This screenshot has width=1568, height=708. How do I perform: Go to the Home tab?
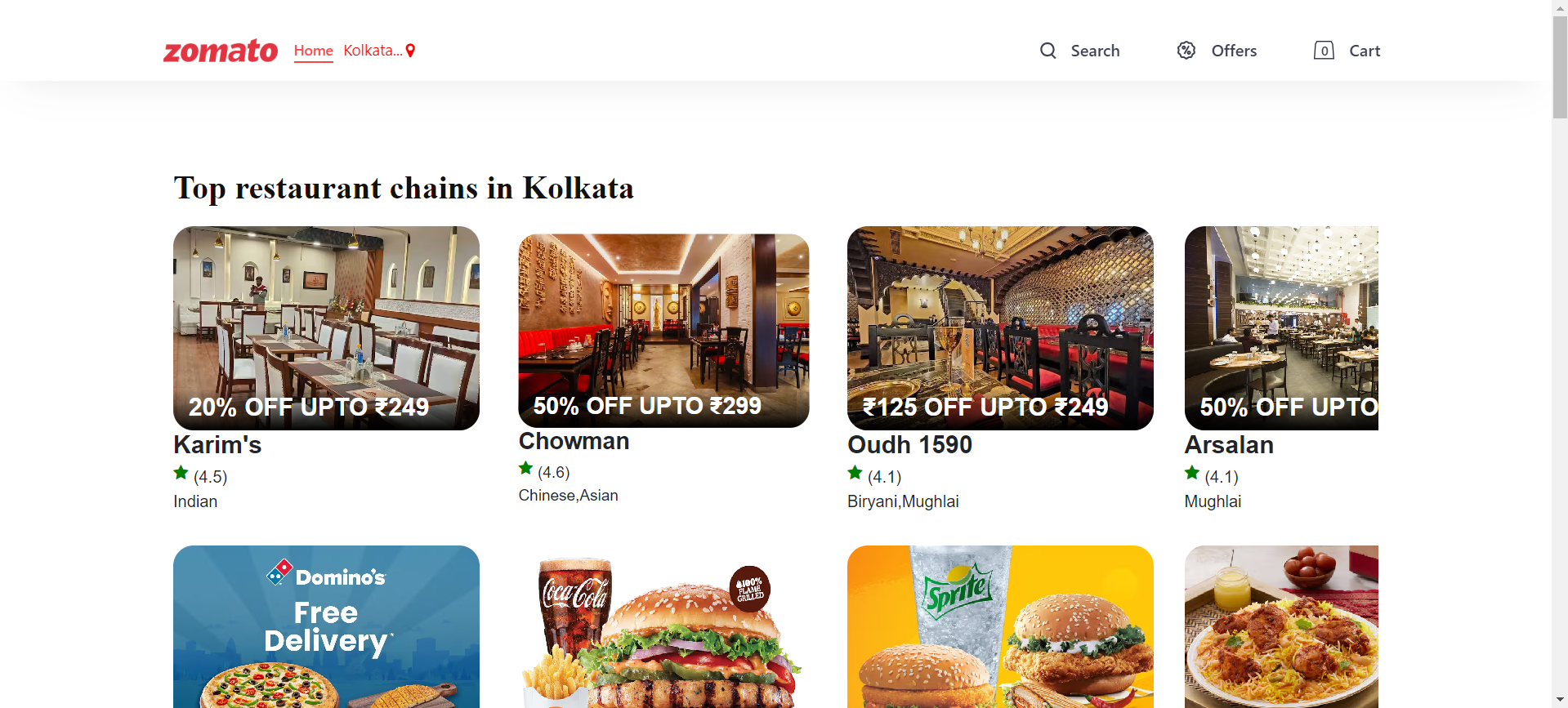tap(314, 51)
